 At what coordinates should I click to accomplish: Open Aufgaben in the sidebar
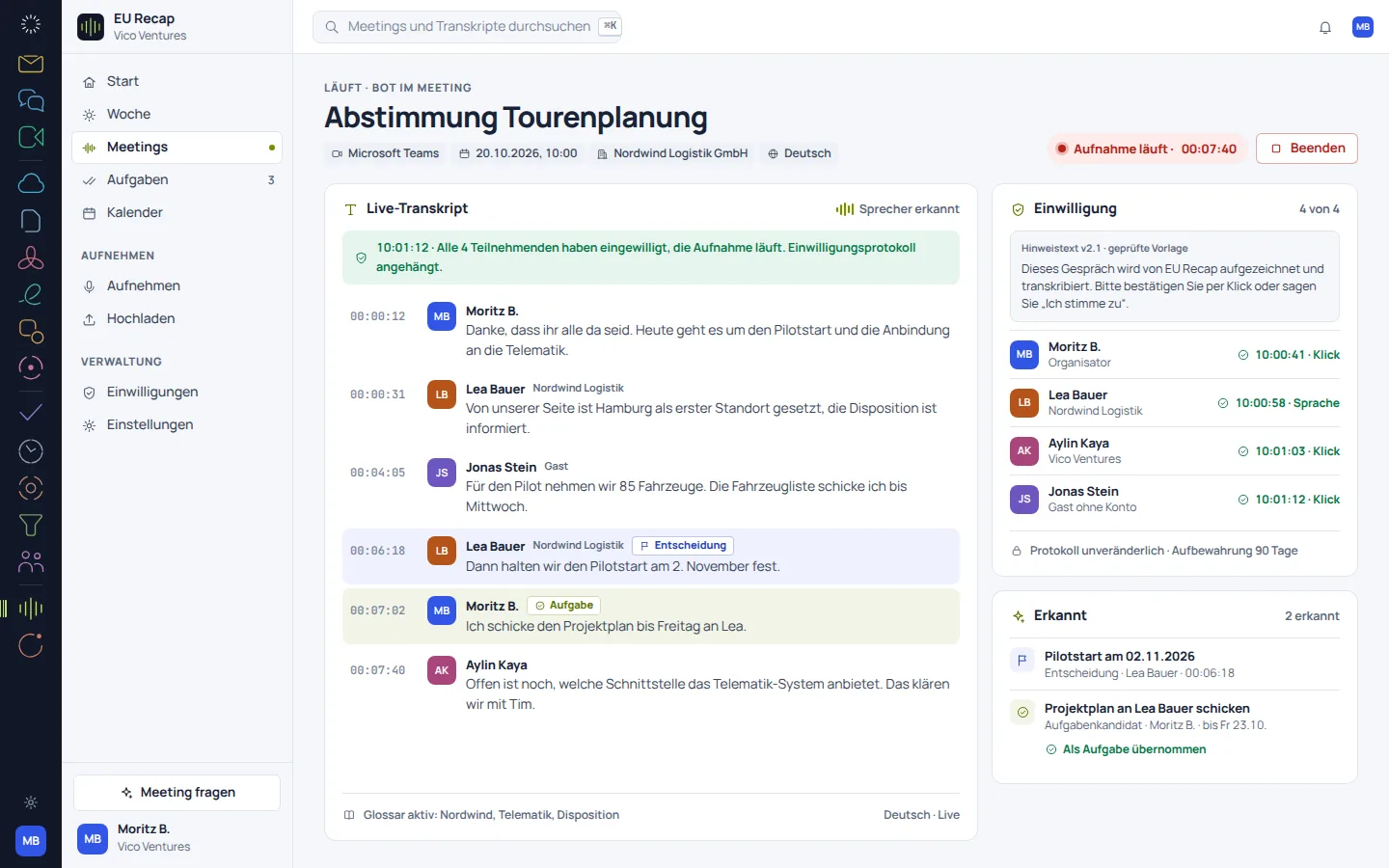[x=177, y=180]
